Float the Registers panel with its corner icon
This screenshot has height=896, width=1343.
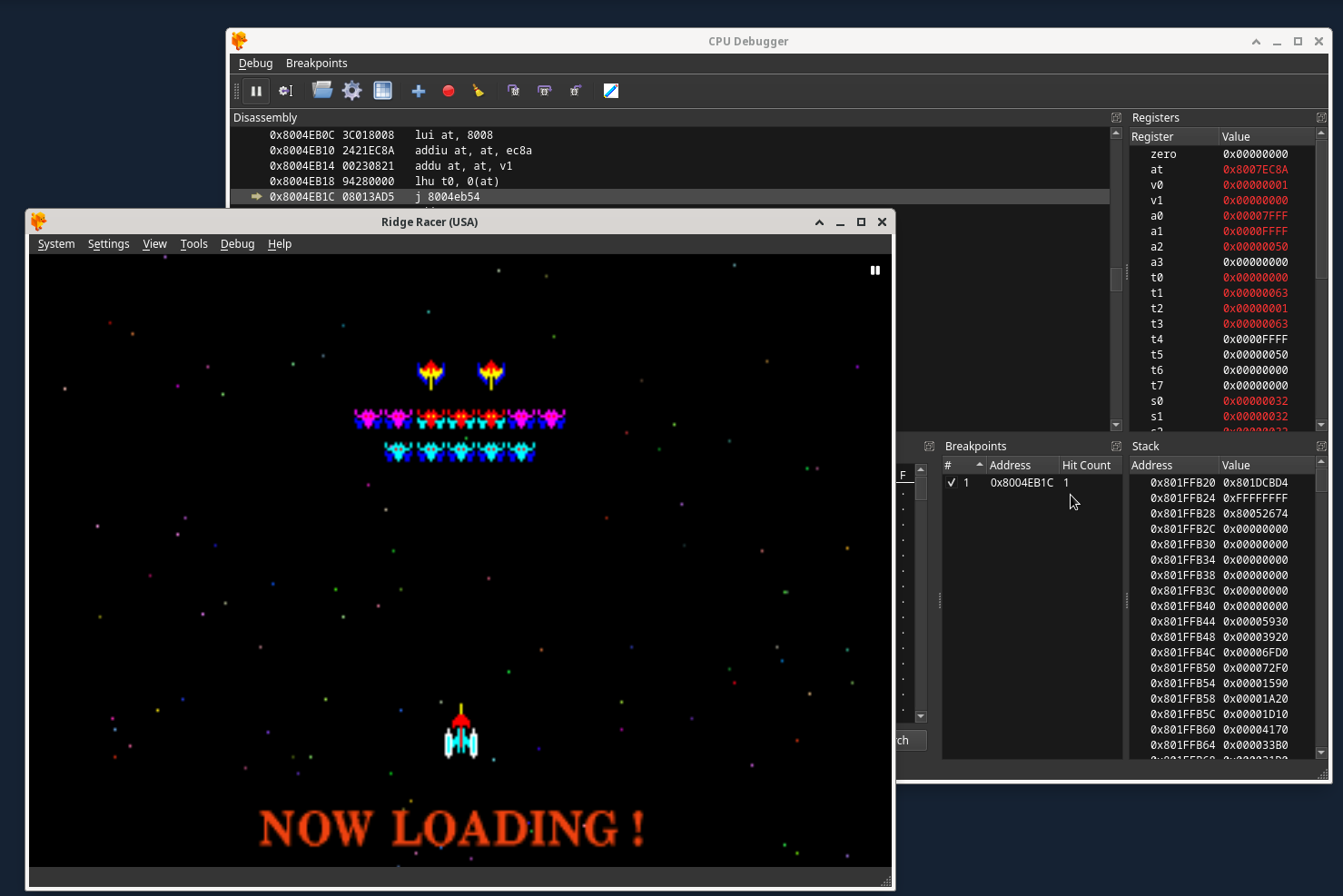(1321, 118)
